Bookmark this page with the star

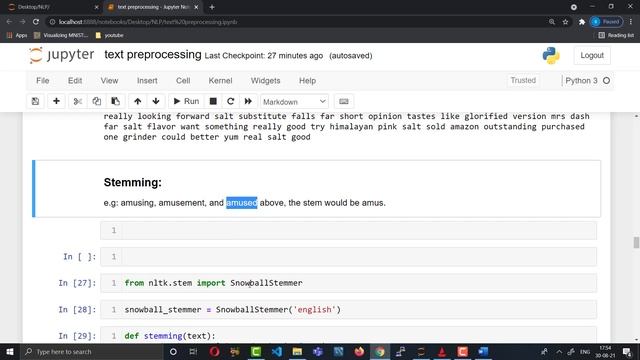coord(565,22)
